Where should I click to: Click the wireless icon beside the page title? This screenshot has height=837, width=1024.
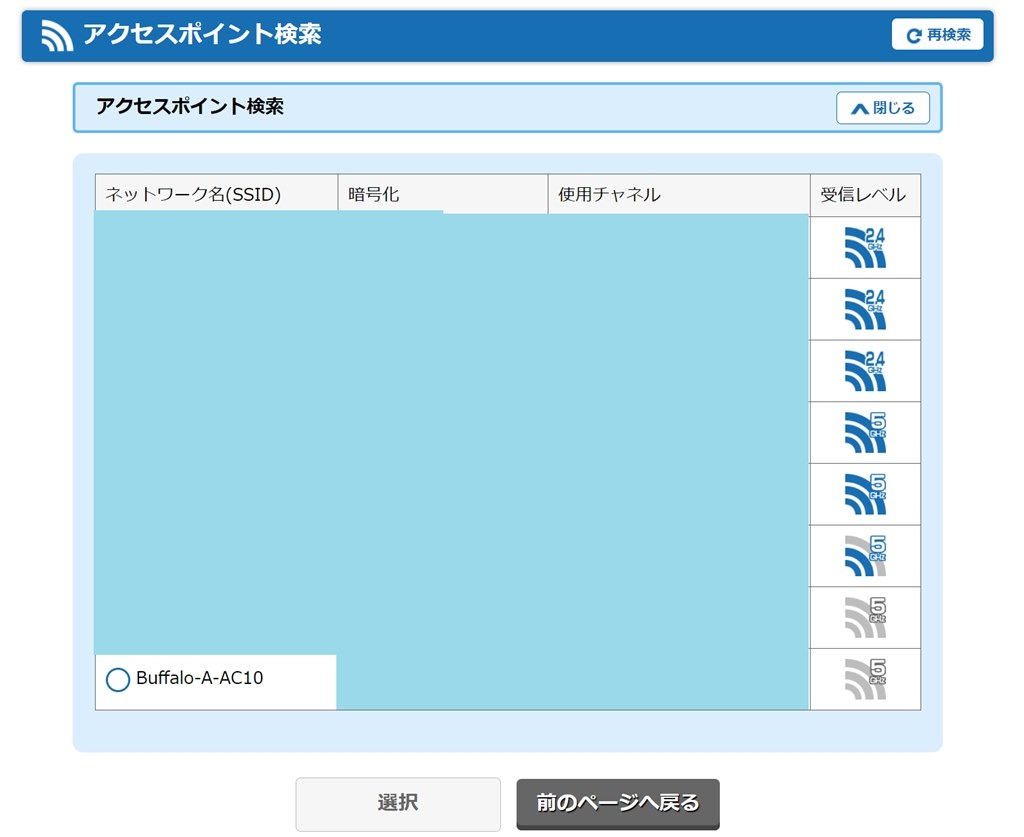(57, 35)
